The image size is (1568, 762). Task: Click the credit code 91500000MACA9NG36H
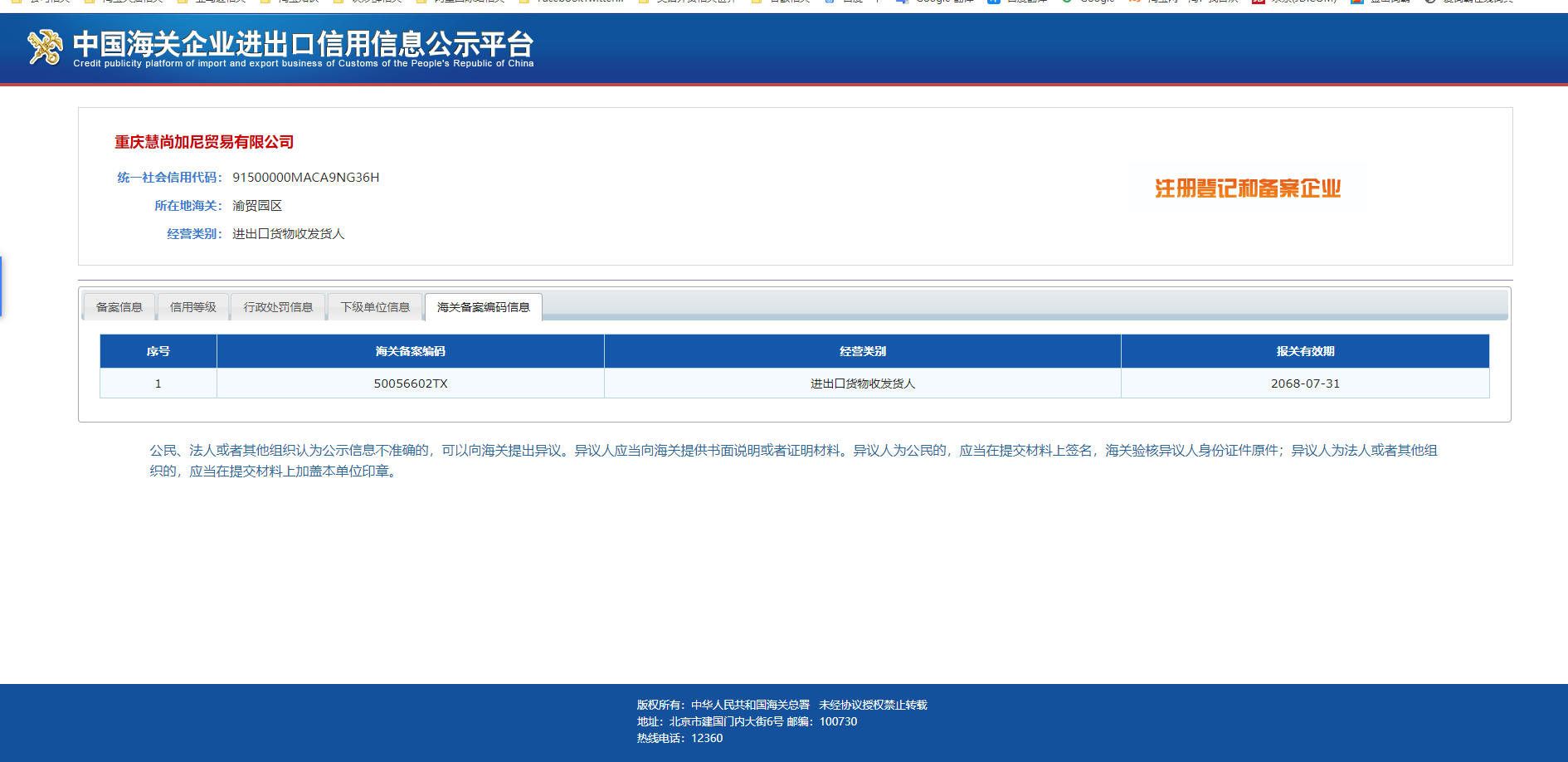point(306,178)
